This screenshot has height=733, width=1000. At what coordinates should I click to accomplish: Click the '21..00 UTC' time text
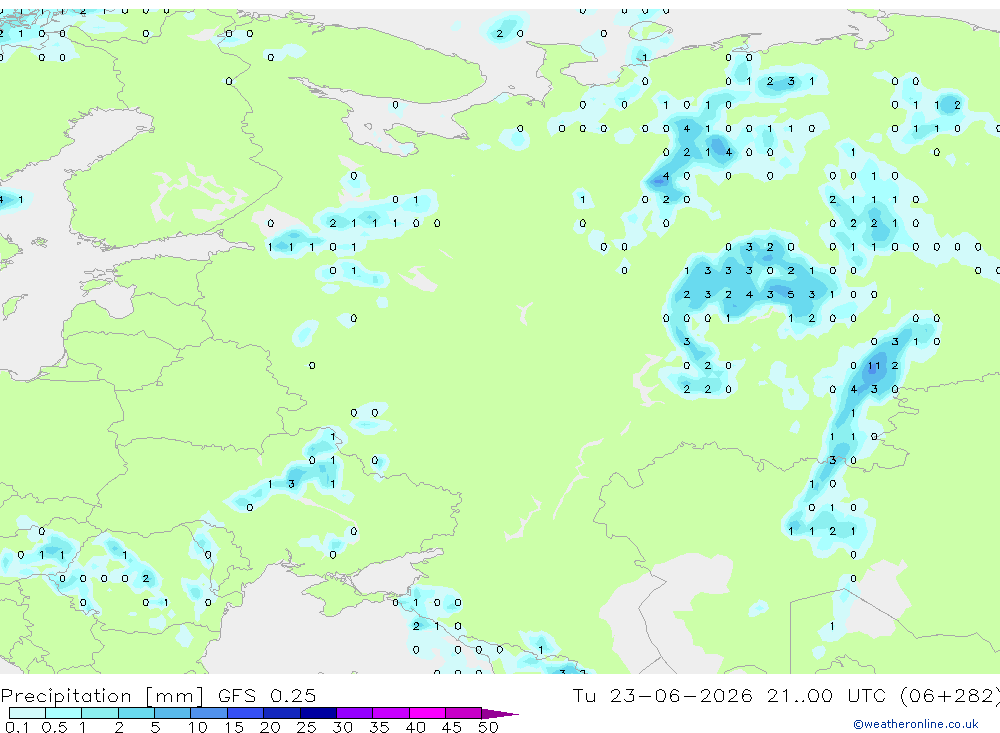pyautogui.click(x=829, y=695)
